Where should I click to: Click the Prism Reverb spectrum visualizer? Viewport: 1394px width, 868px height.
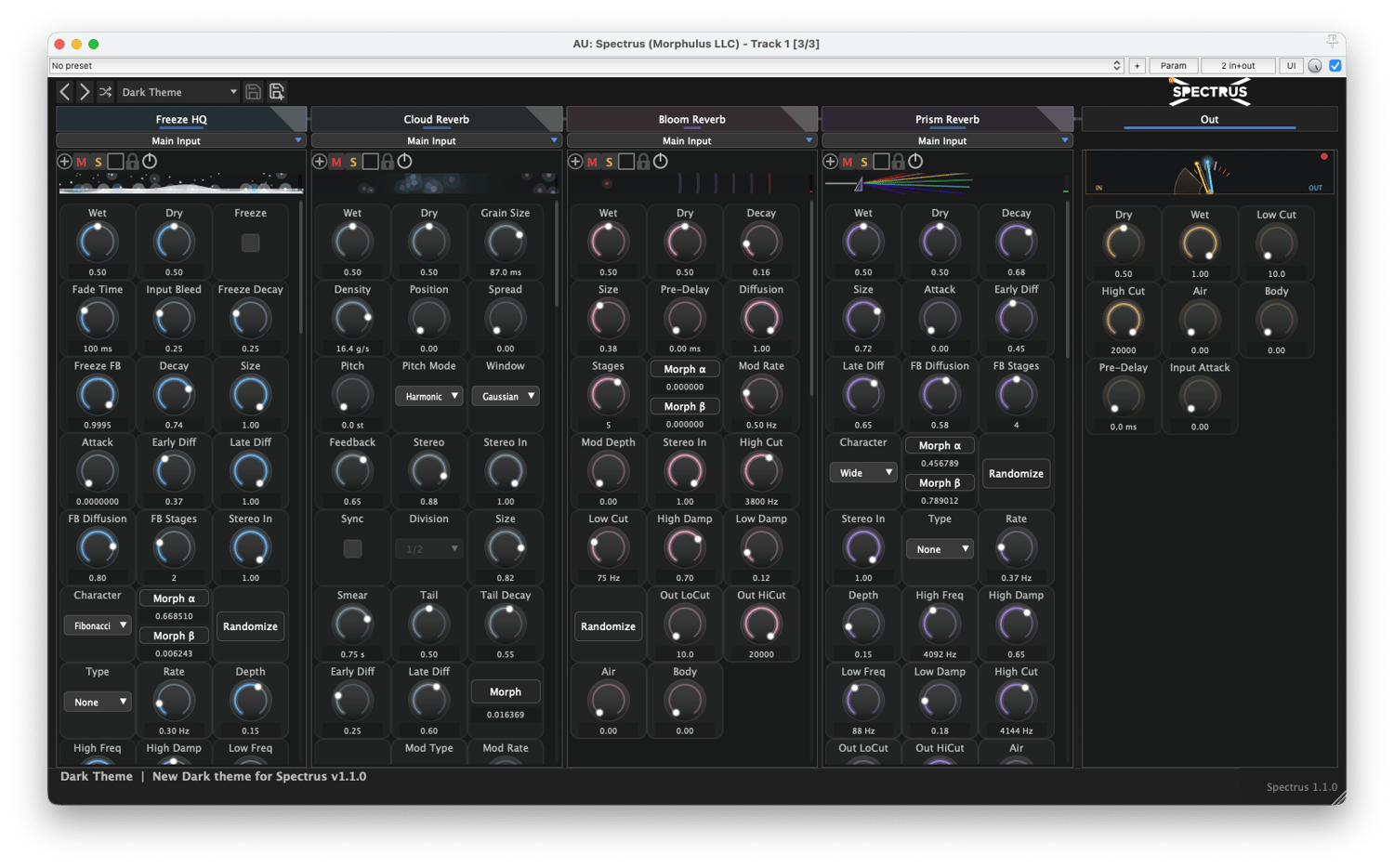click(947, 183)
